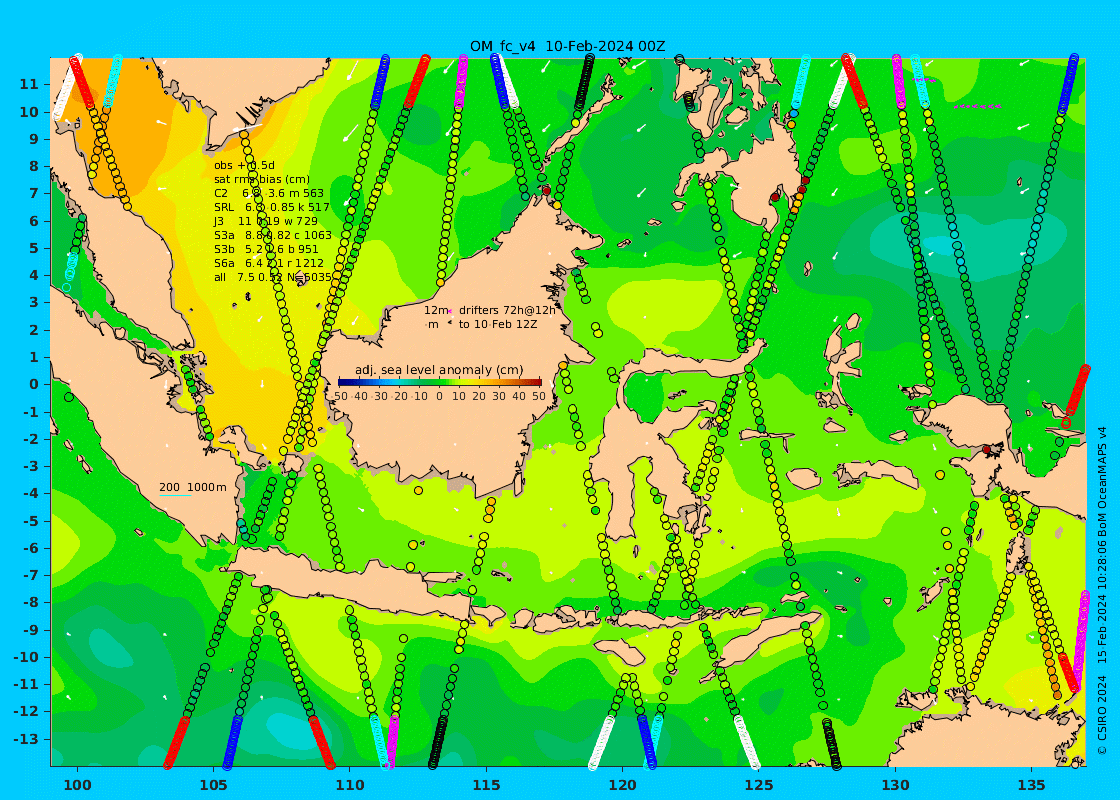Select the C2 satellite statistics row
Image resolution: width=1120 pixels, height=800 pixels.
[269, 193]
